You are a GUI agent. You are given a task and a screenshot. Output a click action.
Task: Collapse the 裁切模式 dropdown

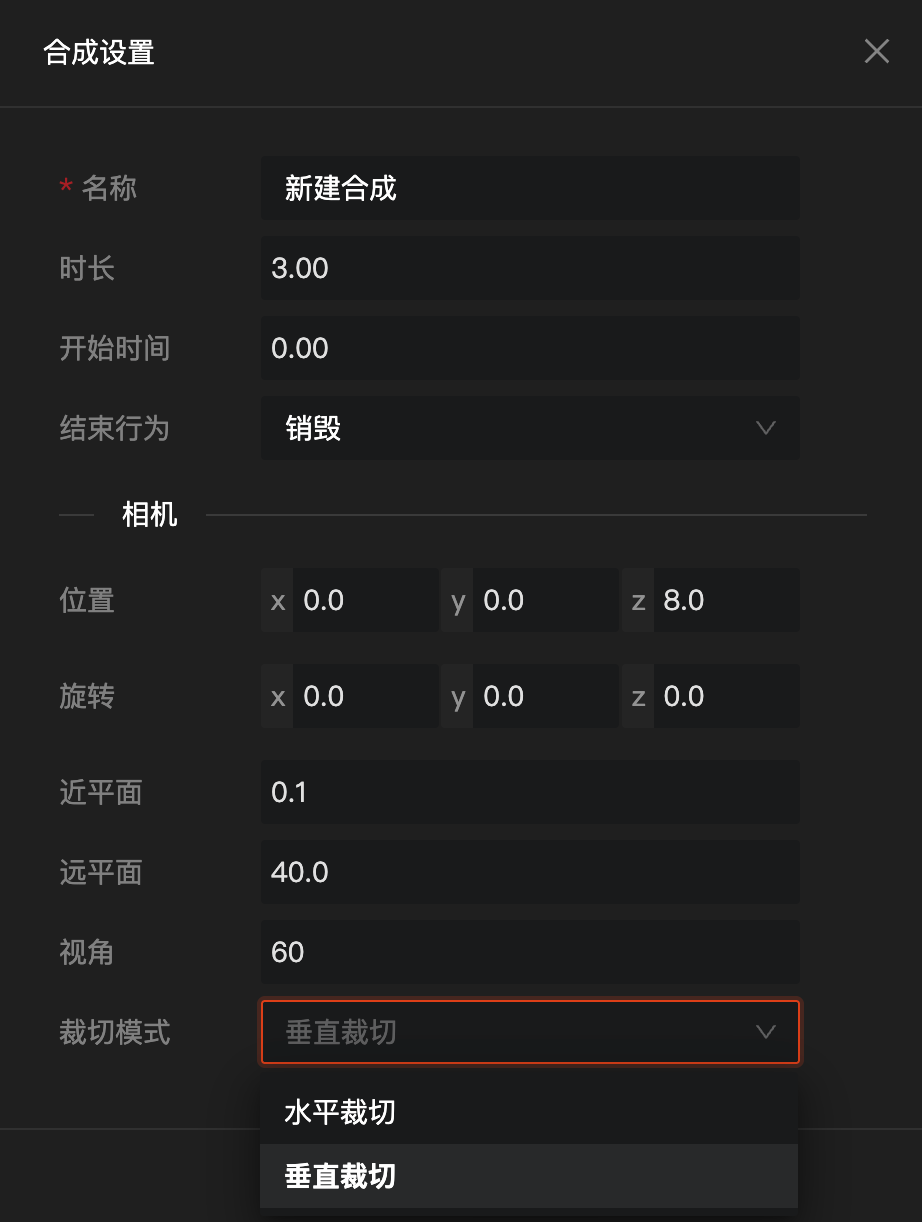(510, 1032)
